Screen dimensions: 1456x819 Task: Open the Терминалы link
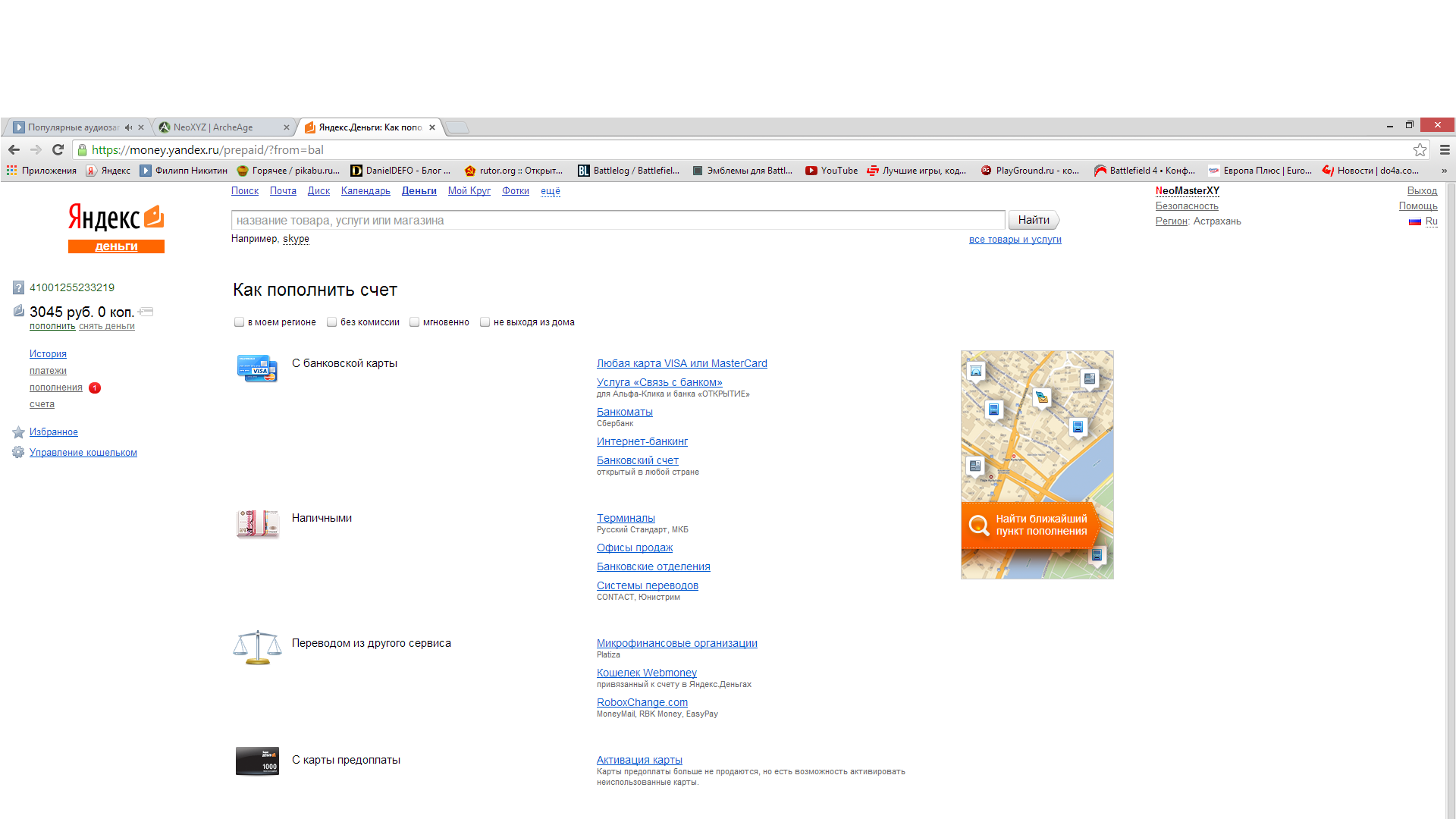(x=626, y=518)
